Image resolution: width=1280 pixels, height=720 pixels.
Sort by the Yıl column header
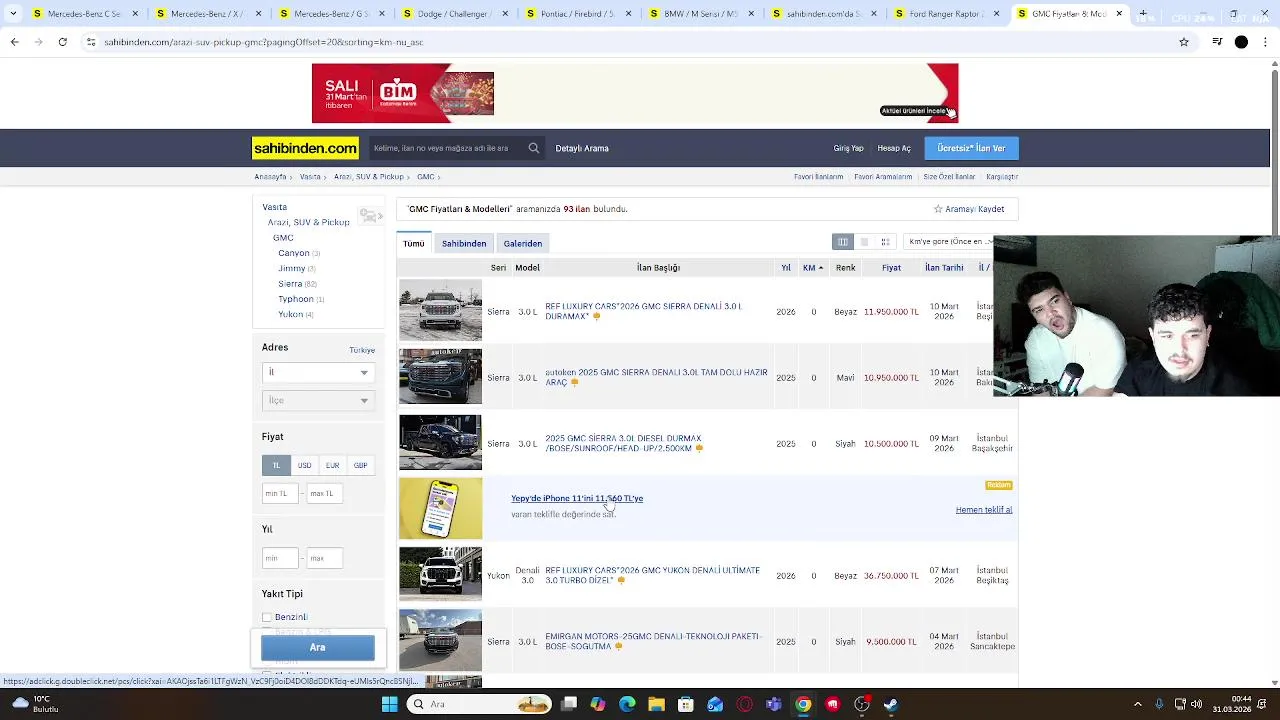coord(786,268)
